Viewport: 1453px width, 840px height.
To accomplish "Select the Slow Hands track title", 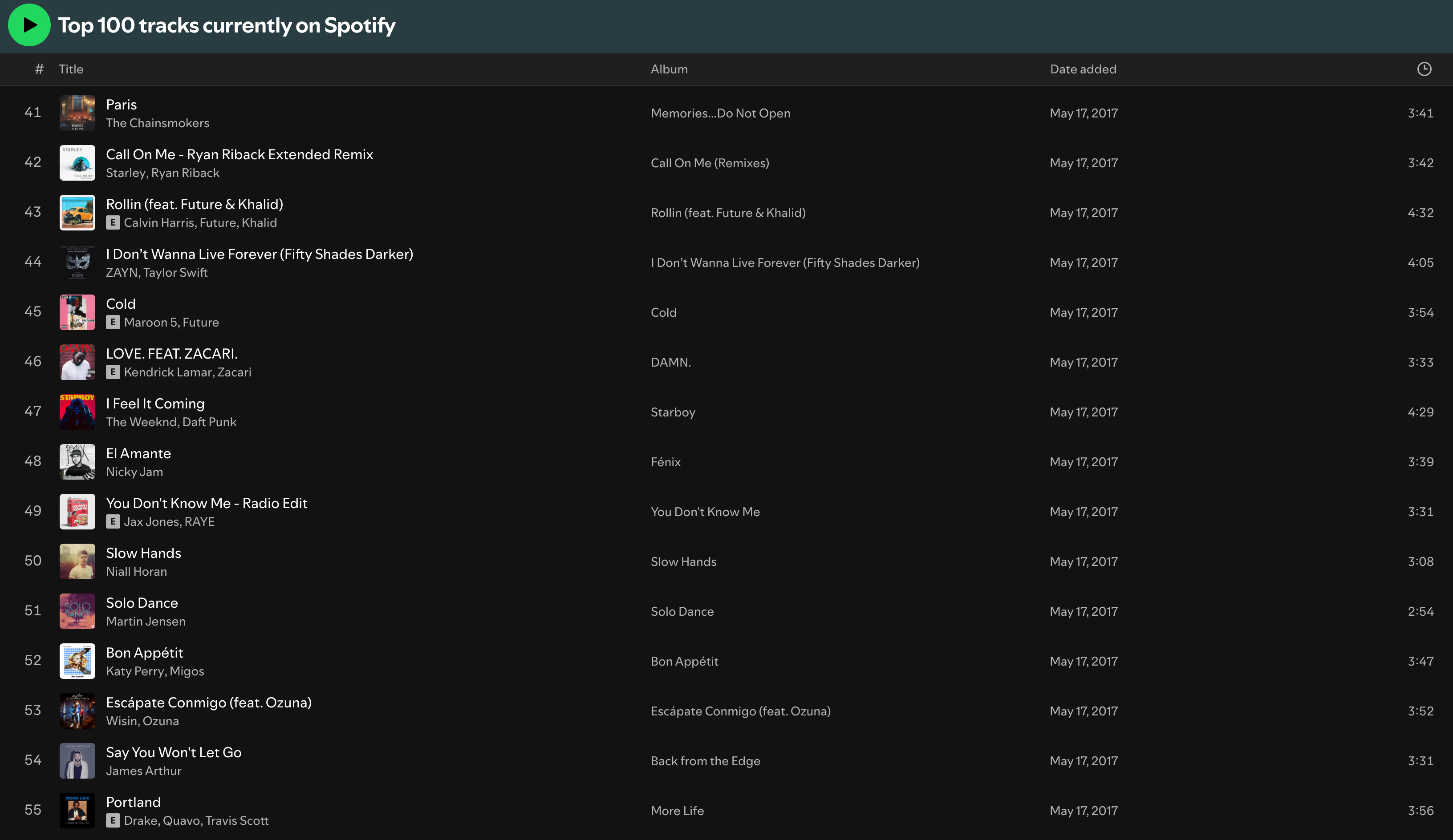I will tap(144, 553).
